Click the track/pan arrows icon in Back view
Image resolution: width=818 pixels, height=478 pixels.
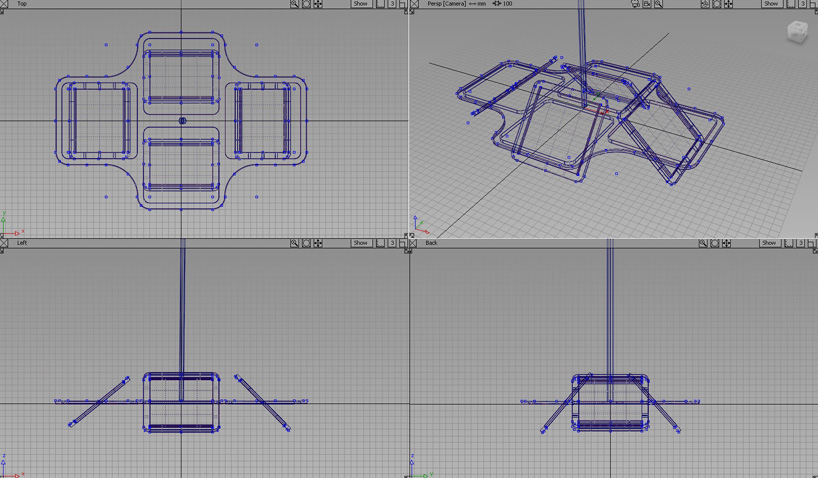coord(726,243)
